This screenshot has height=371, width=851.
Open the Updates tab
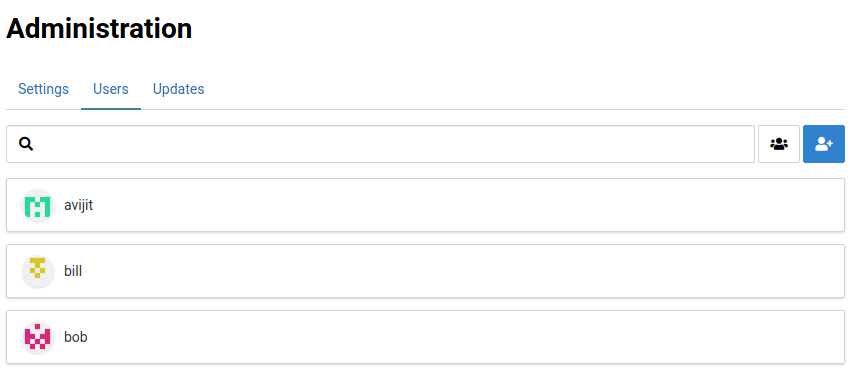[179, 89]
